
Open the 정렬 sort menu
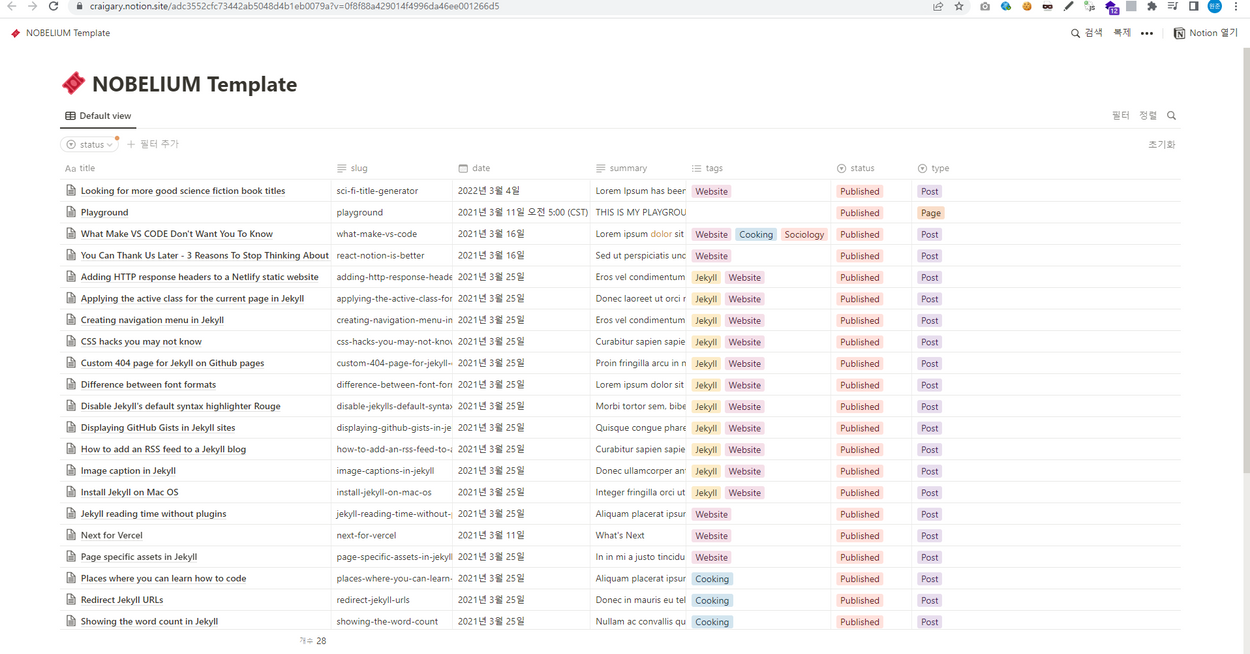(1148, 116)
